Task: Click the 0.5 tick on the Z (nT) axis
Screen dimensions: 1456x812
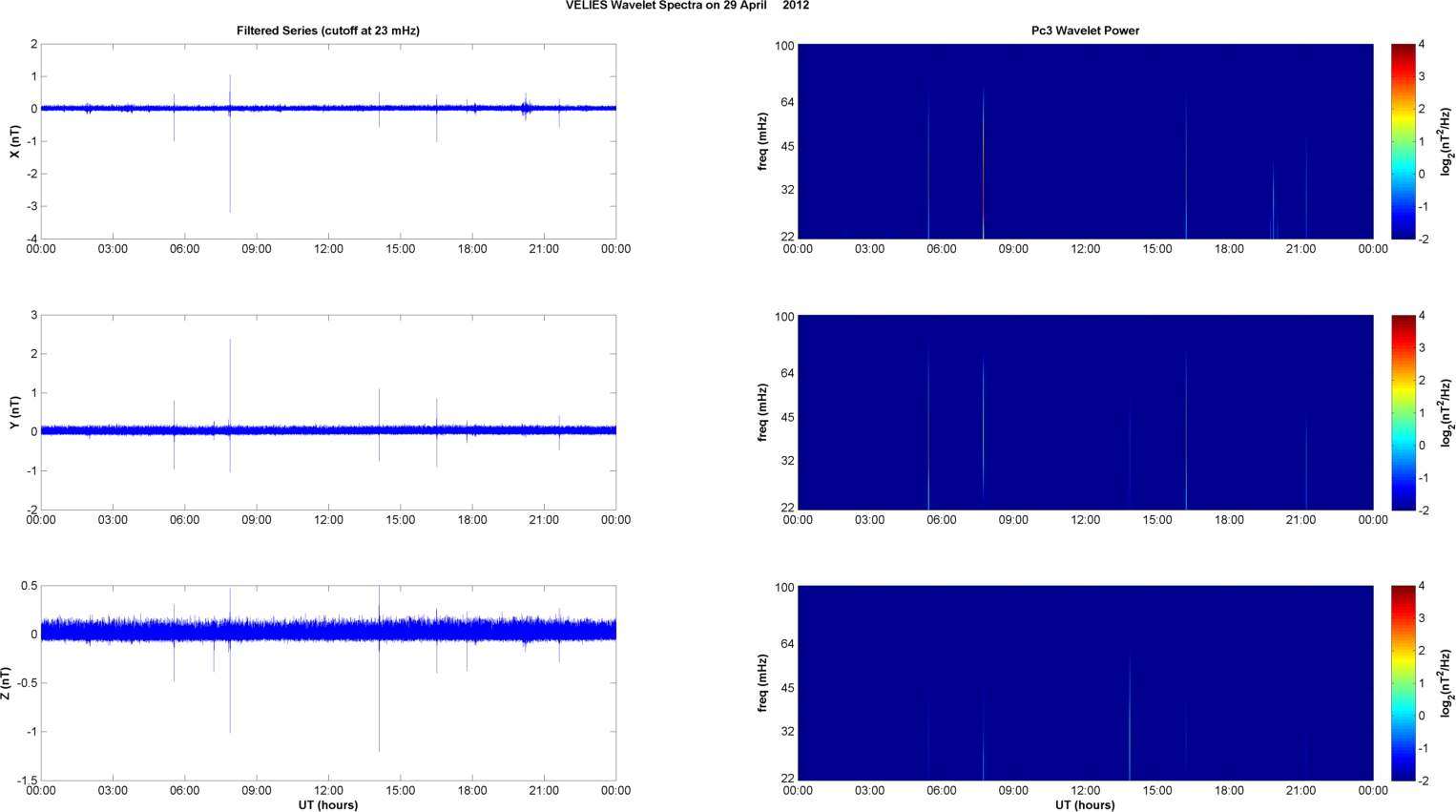Action: click(x=29, y=586)
